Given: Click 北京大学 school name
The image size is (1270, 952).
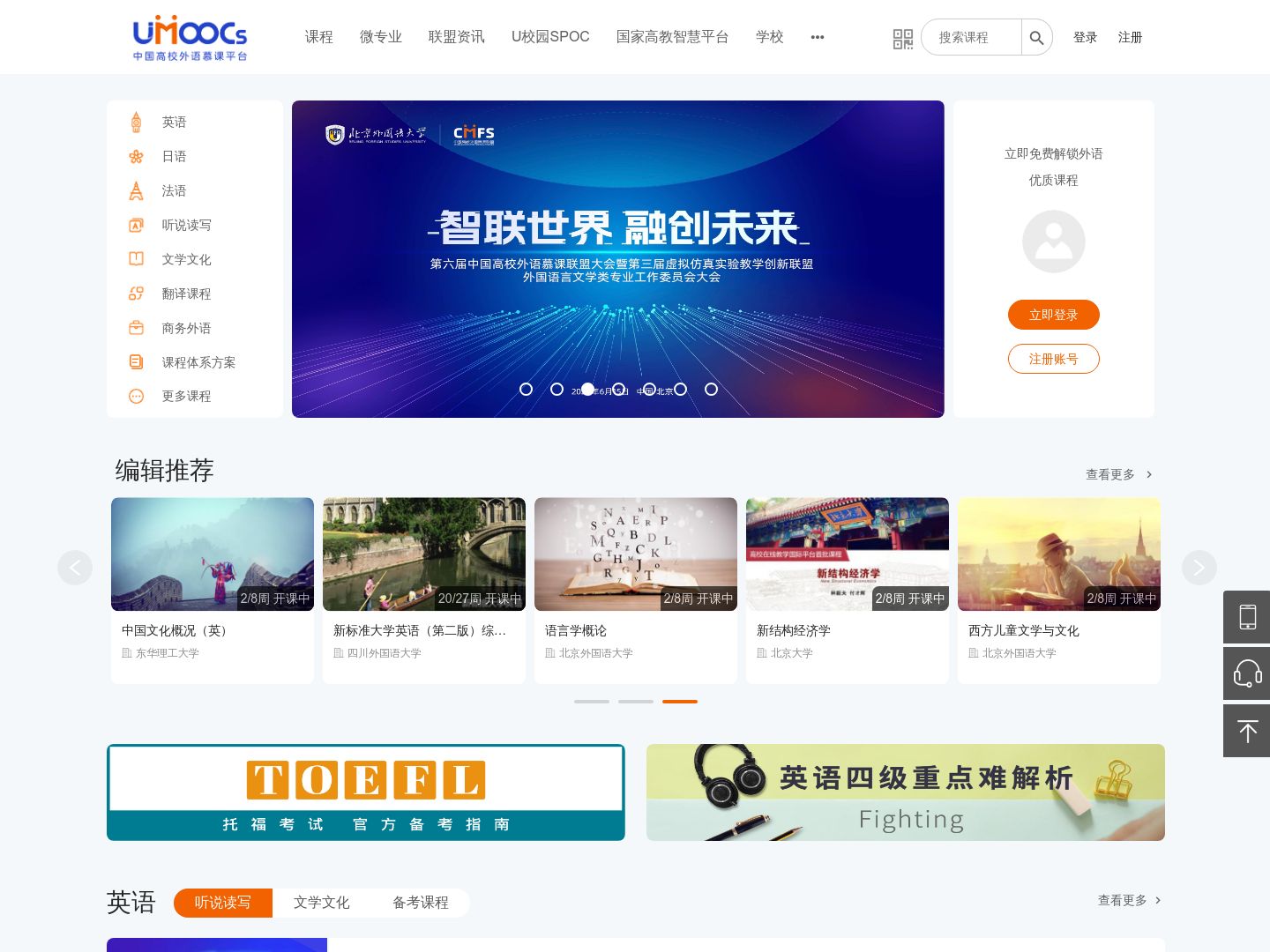Looking at the screenshot, I should [x=792, y=653].
